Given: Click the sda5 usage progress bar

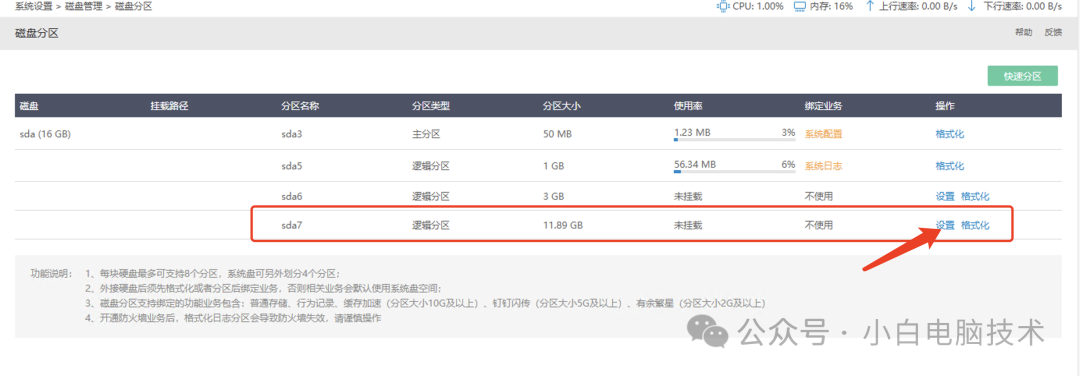Looking at the screenshot, I should (x=734, y=171).
